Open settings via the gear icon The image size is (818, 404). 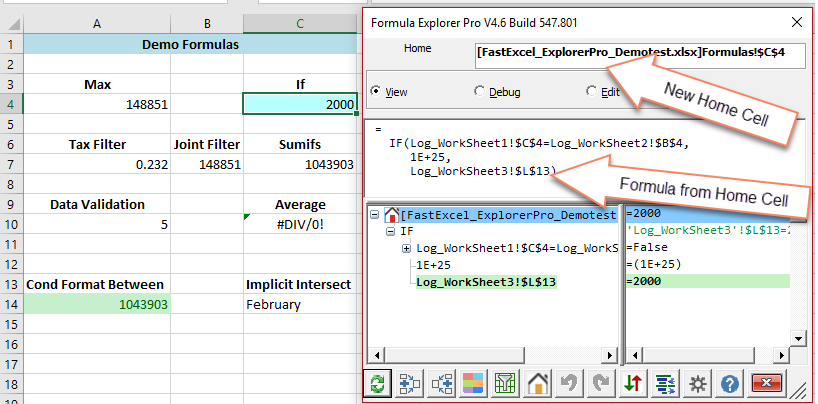click(698, 384)
